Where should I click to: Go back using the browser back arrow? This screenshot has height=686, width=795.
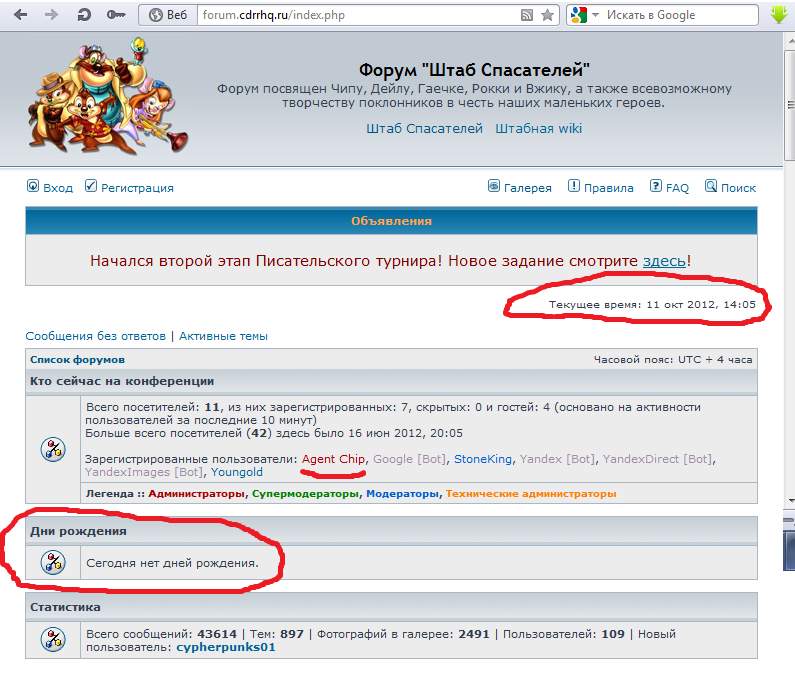coord(20,15)
